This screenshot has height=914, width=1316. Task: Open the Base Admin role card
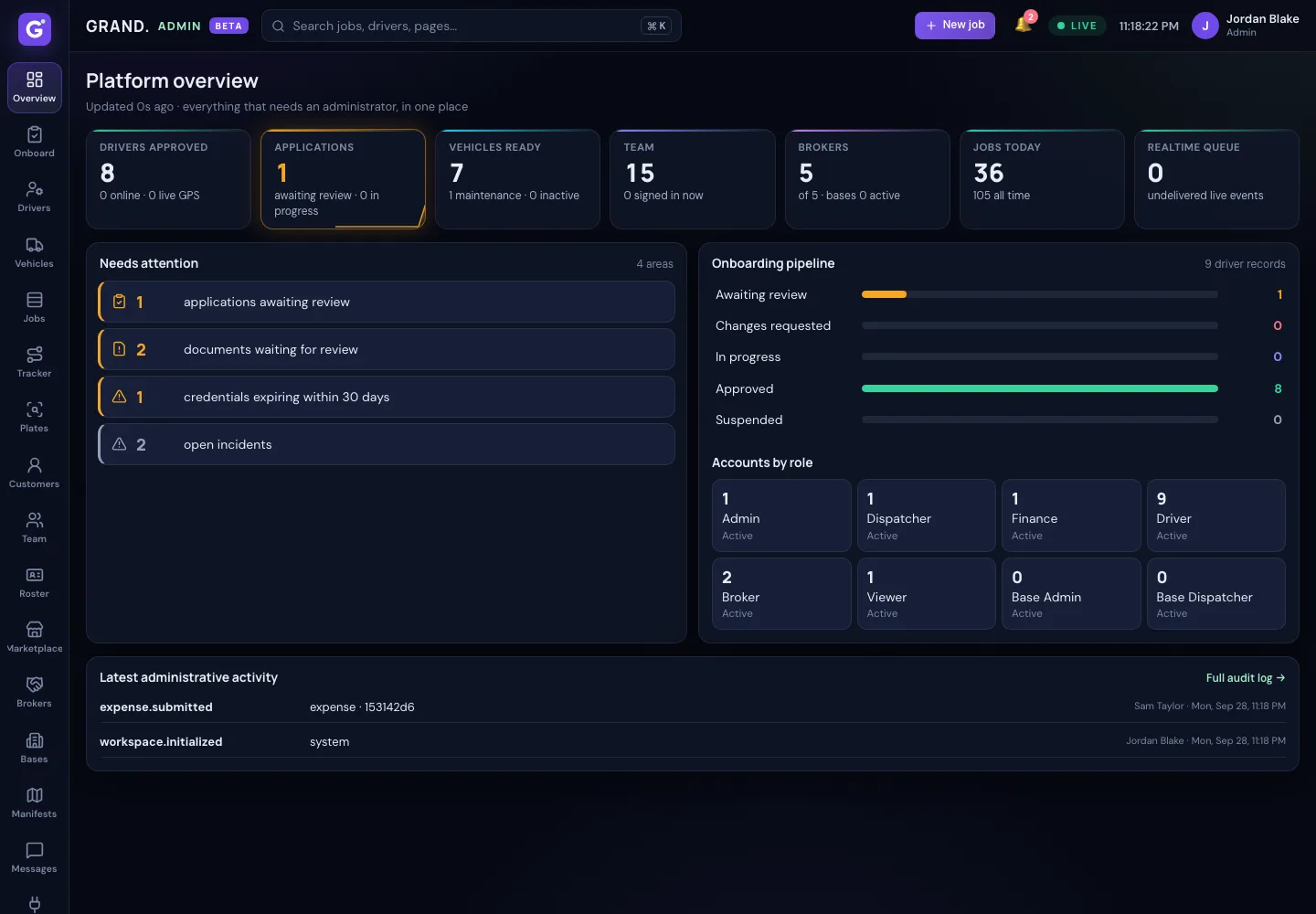pyautogui.click(x=1071, y=594)
